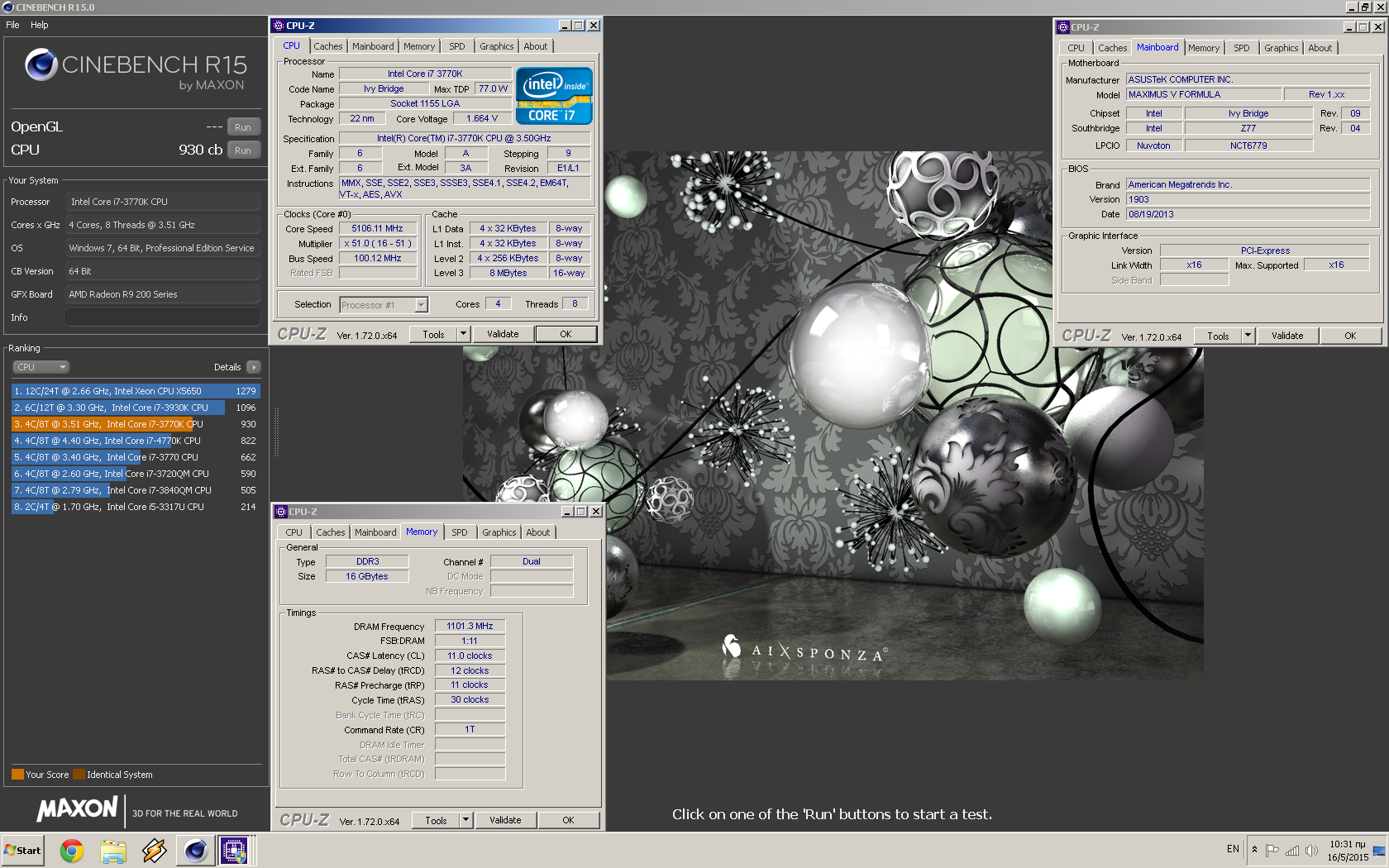1389x868 pixels.
Task: Click the Cinebench title bar icon
Action: point(8,7)
